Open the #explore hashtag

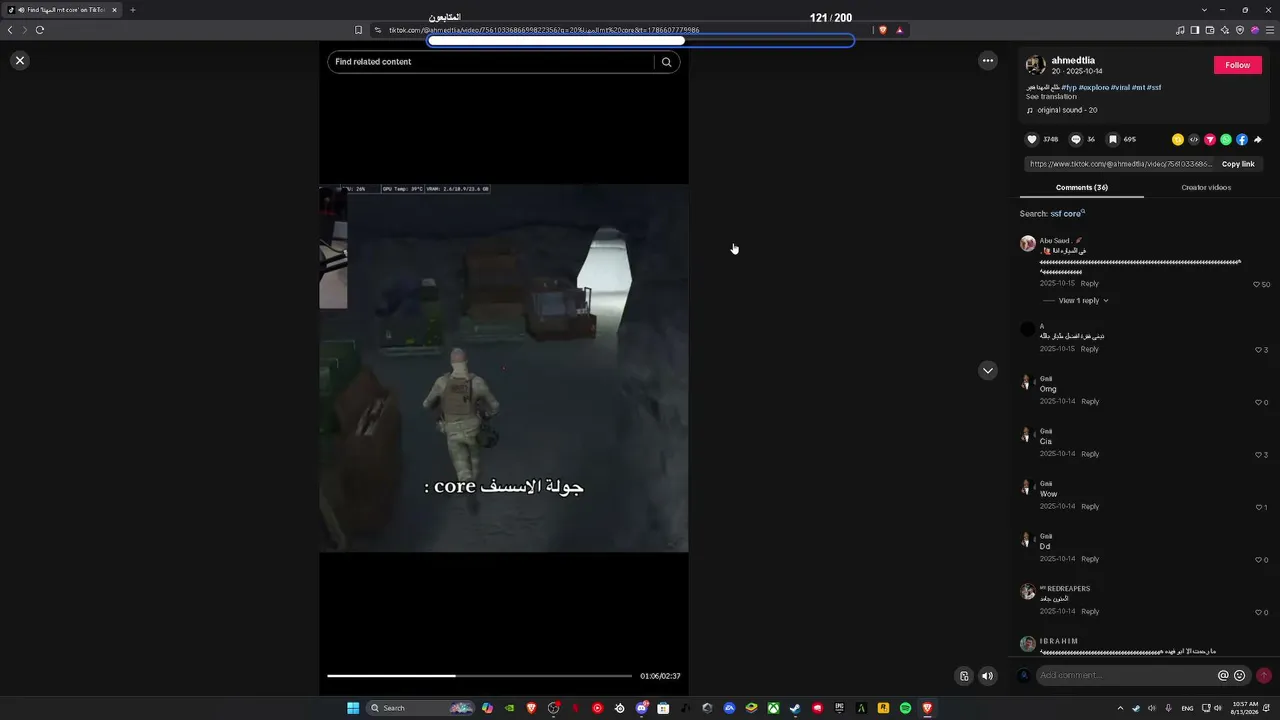point(1094,88)
